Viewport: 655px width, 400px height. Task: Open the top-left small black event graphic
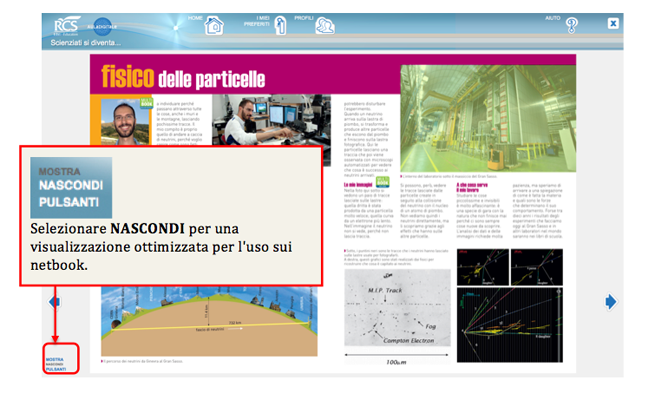point(483,267)
